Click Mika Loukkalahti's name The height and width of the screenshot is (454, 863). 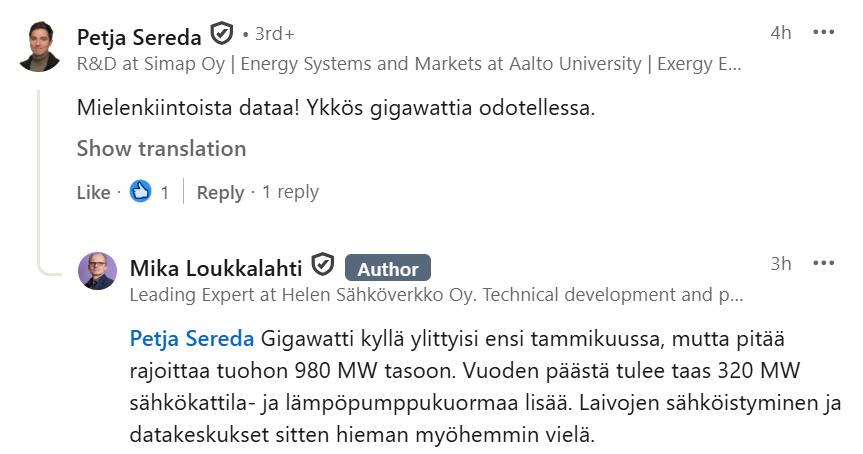[216, 268]
